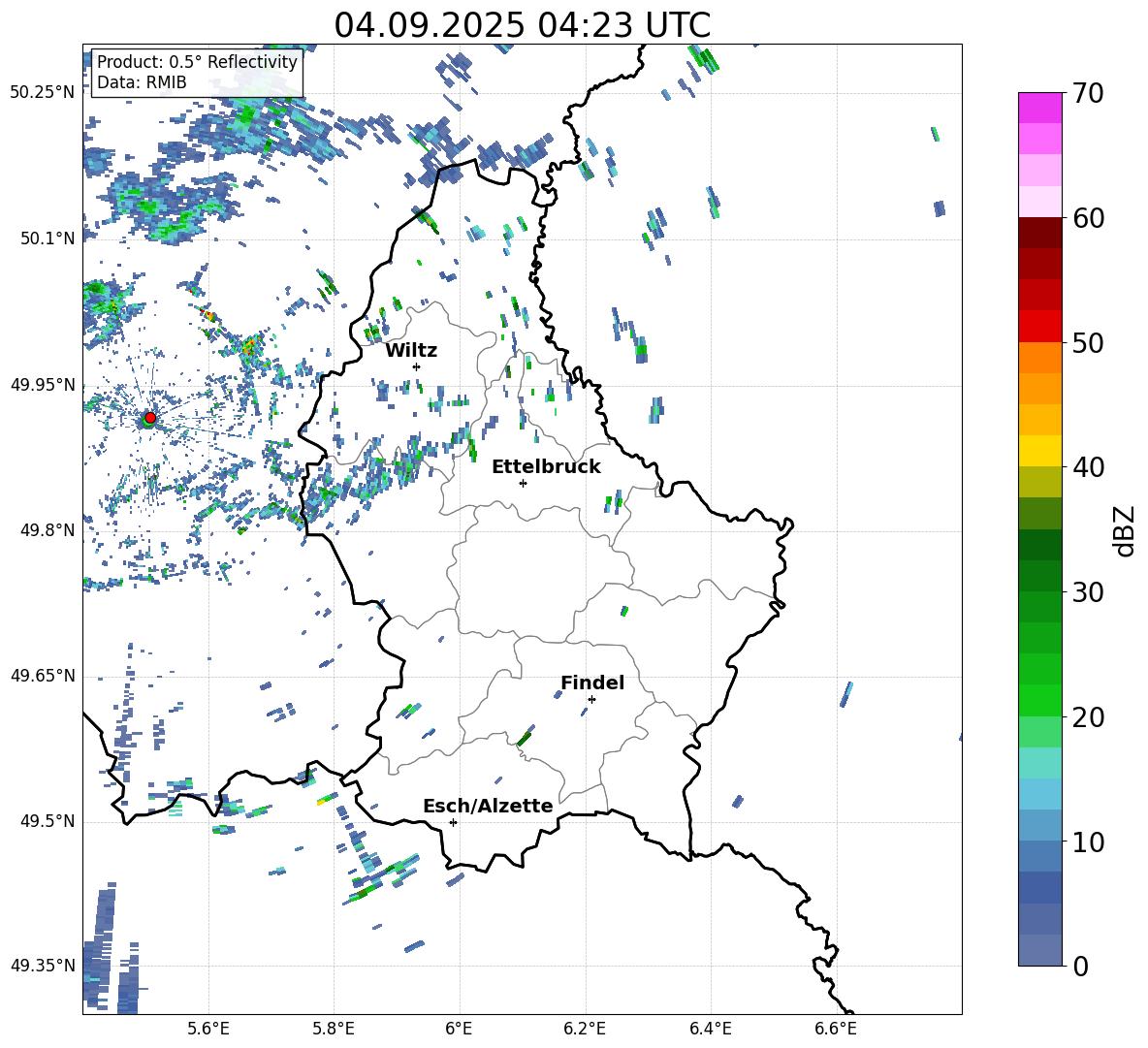Image resolution: width=1148 pixels, height=1048 pixels.
Task: Click the colorbar tick label 20
Action: (x=1088, y=717)
